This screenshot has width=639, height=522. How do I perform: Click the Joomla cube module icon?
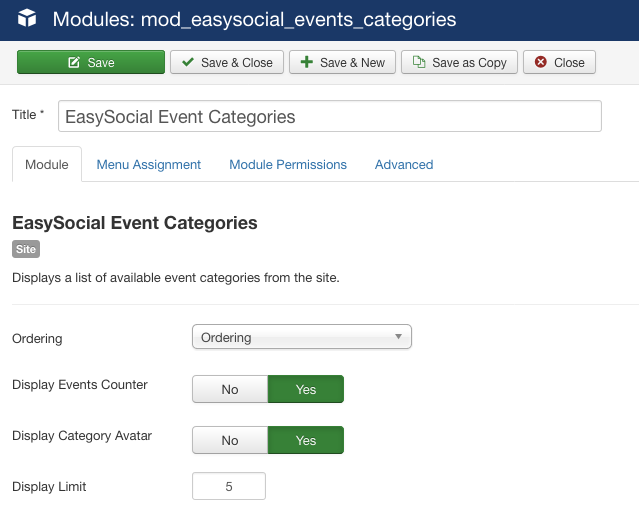pos(27,18)
